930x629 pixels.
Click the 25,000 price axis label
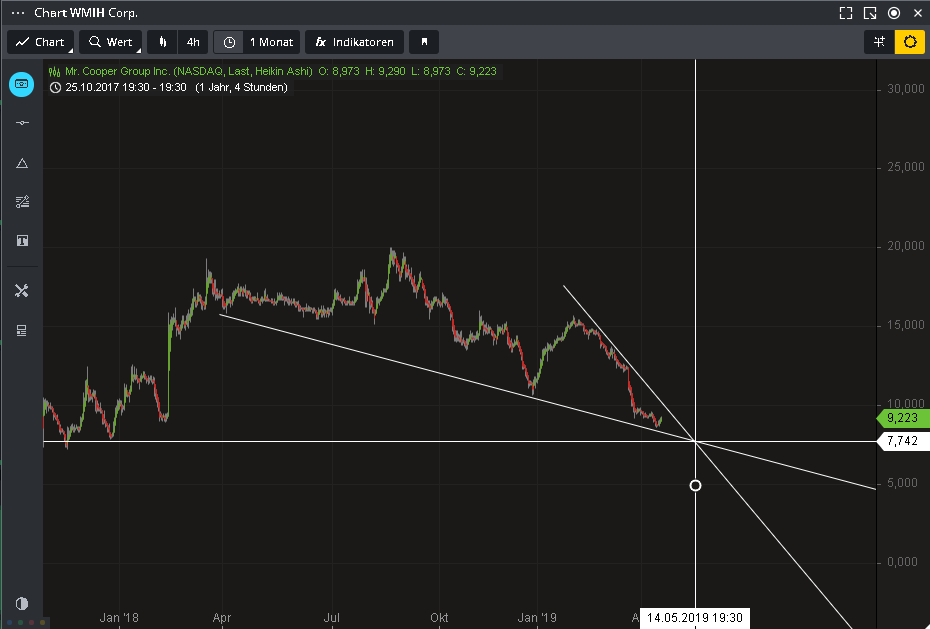tap(906, 167)
